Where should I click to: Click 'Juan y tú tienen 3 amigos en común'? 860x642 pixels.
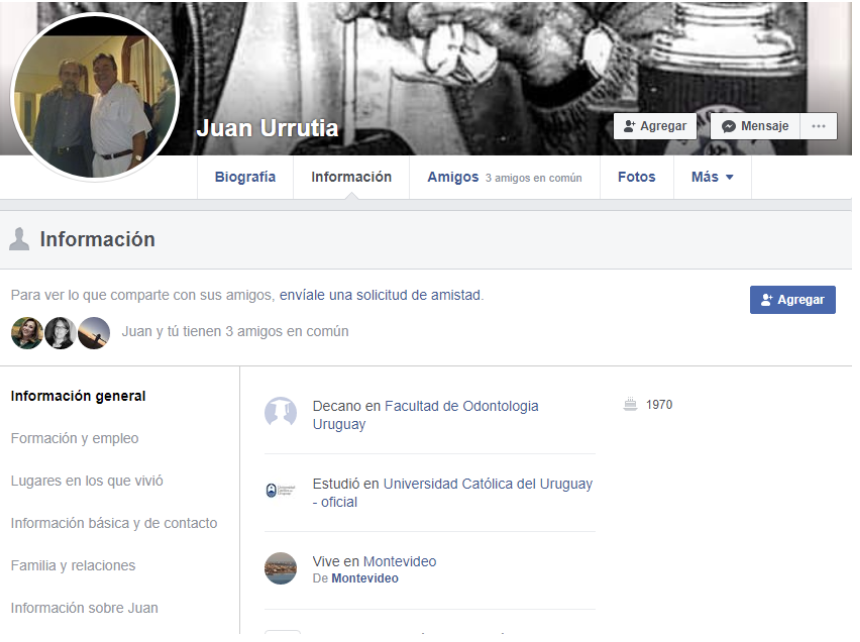tap(235, 332)
